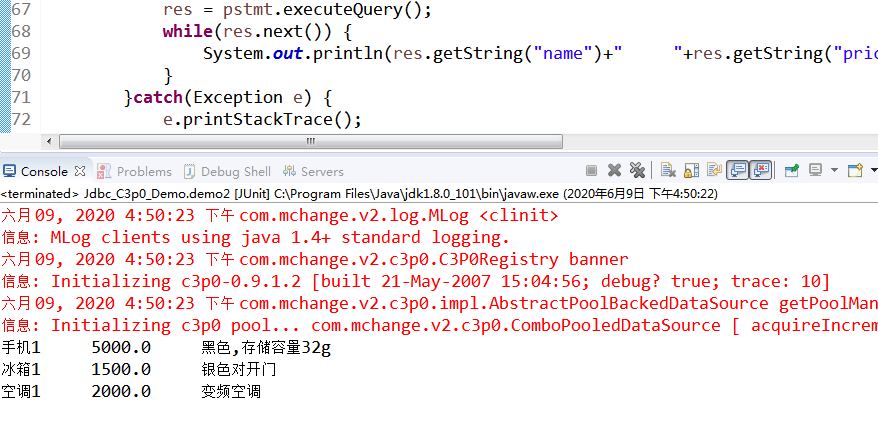
Task: Click the price value 2000.0
Action: (121, 391)
